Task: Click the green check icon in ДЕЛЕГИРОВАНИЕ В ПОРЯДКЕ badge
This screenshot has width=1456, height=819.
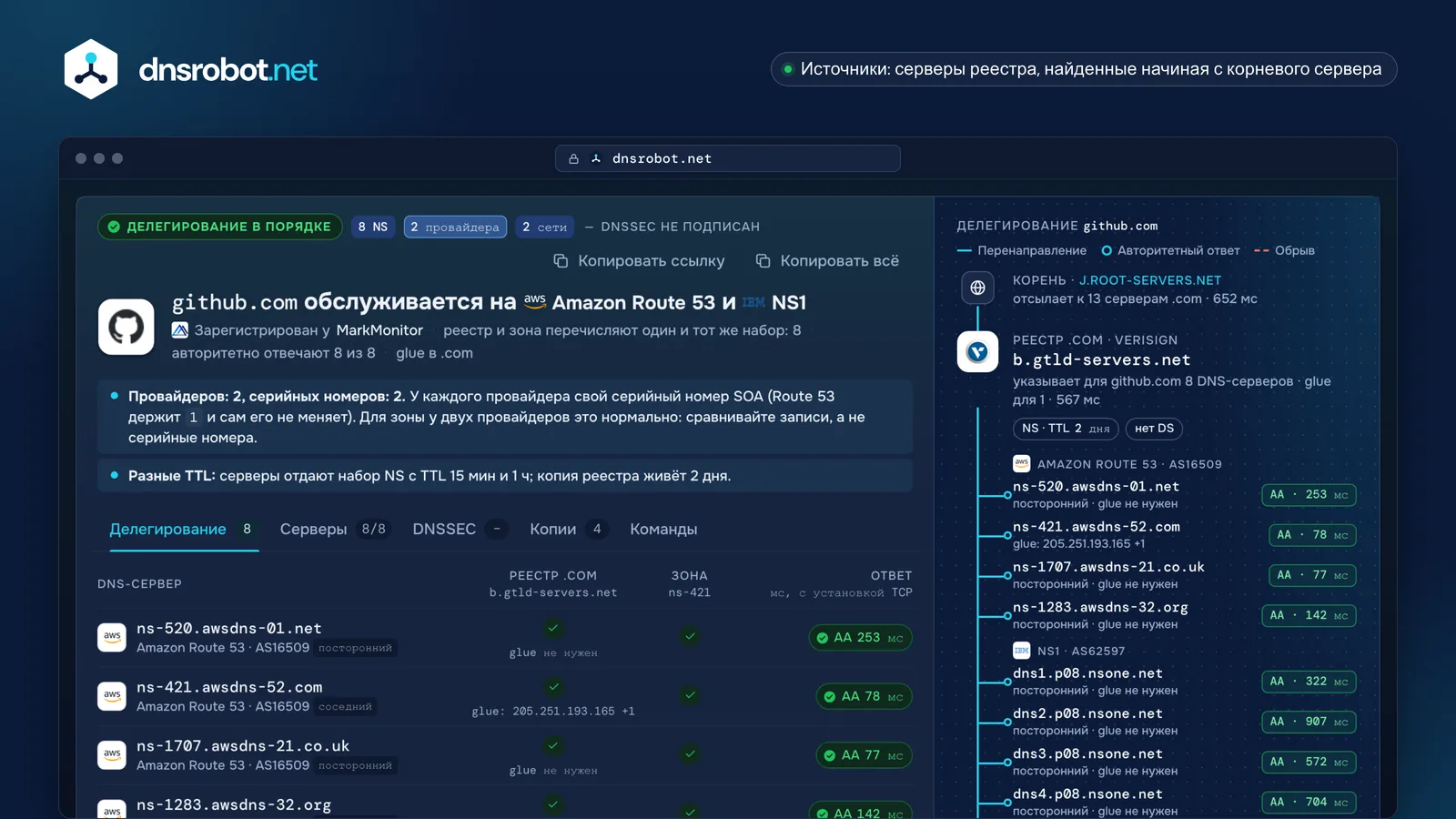Action: coord(114,227)
